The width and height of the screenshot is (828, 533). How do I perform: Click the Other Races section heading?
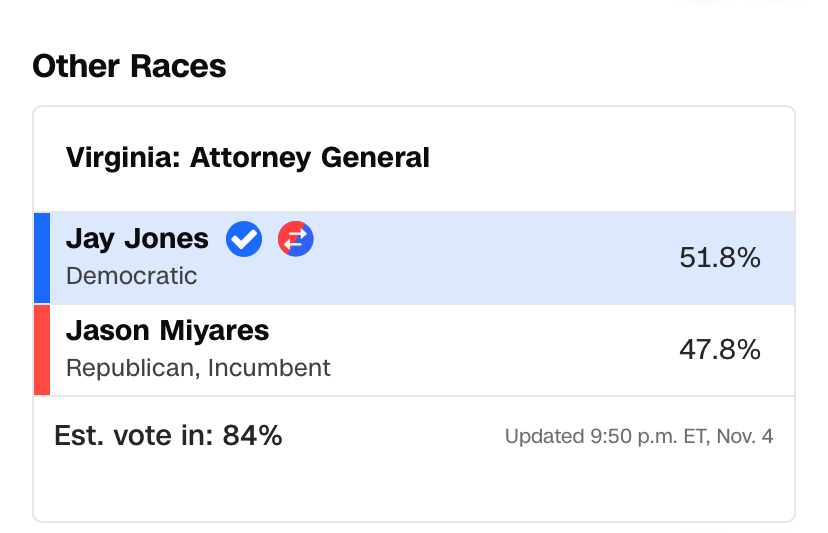click(x=129, y=67)
